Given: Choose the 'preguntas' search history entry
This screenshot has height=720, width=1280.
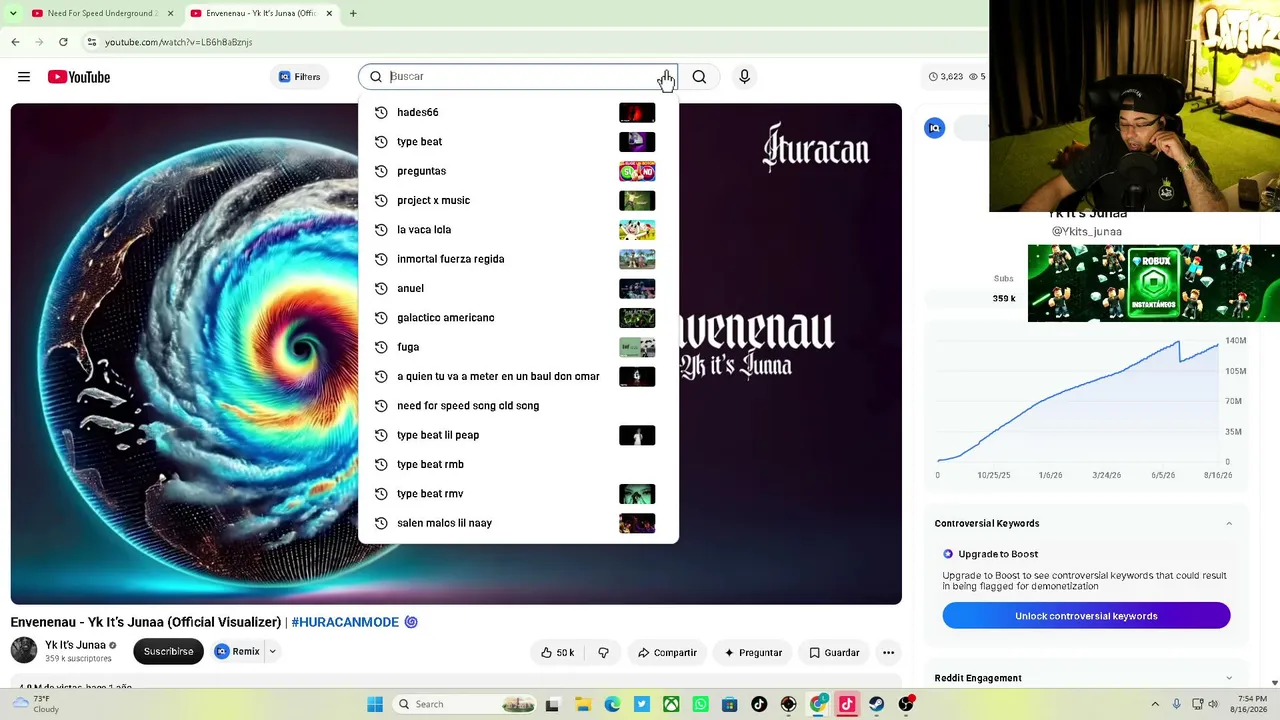Looking at the screenshot, I should click(518, 171).
